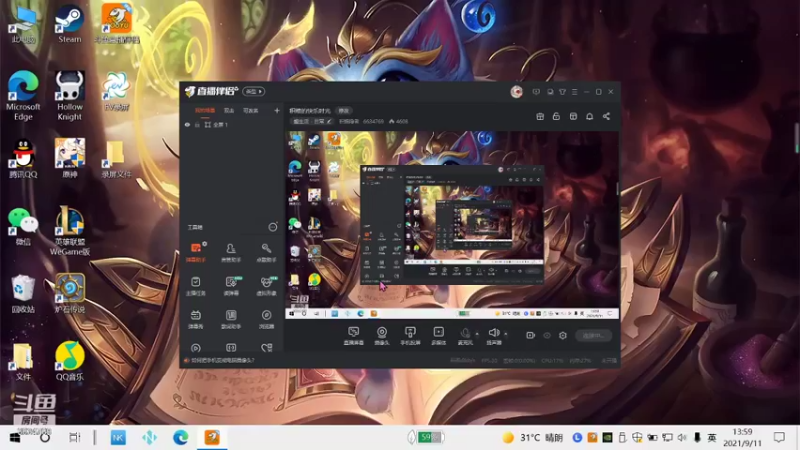The height and width of the screenshot is (450, 800).
Task: Open the bracket-box tool in bottom toolbox row
Action: click(x=231, y=348)
